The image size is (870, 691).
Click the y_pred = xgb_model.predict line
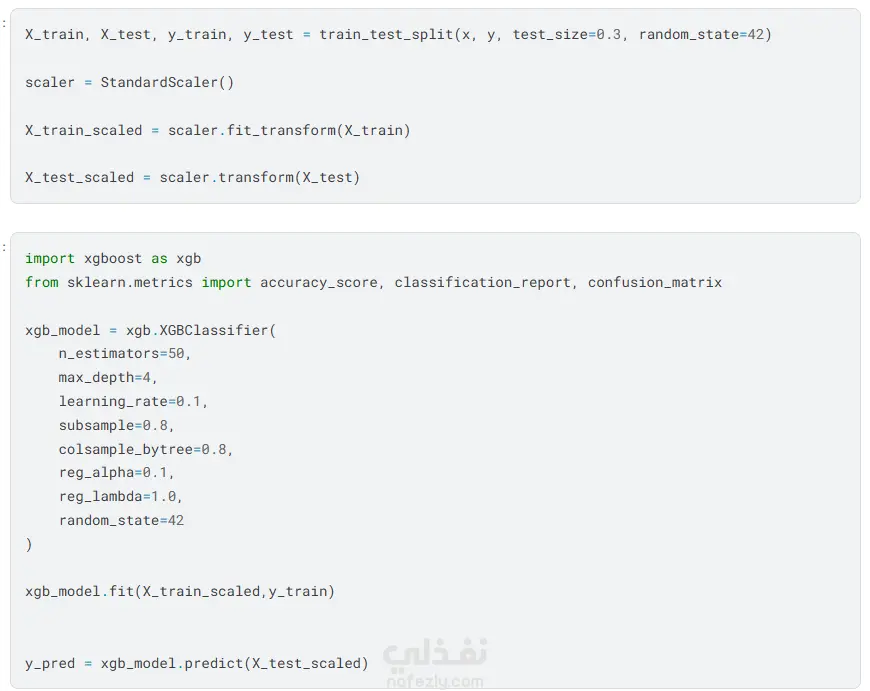[x=197, y=663]
